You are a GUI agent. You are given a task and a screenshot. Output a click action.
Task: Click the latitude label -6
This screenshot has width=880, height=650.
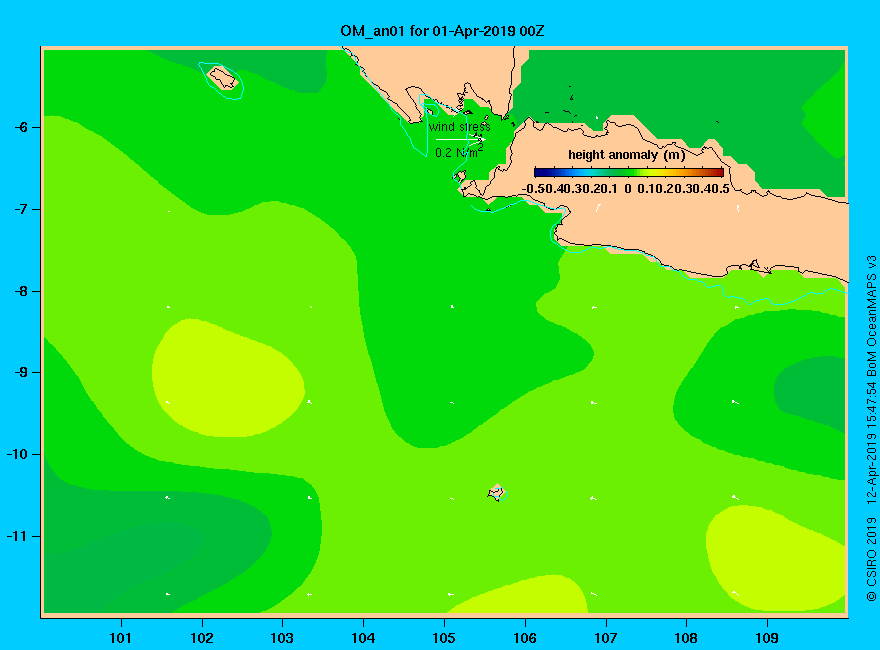point(21,127)
